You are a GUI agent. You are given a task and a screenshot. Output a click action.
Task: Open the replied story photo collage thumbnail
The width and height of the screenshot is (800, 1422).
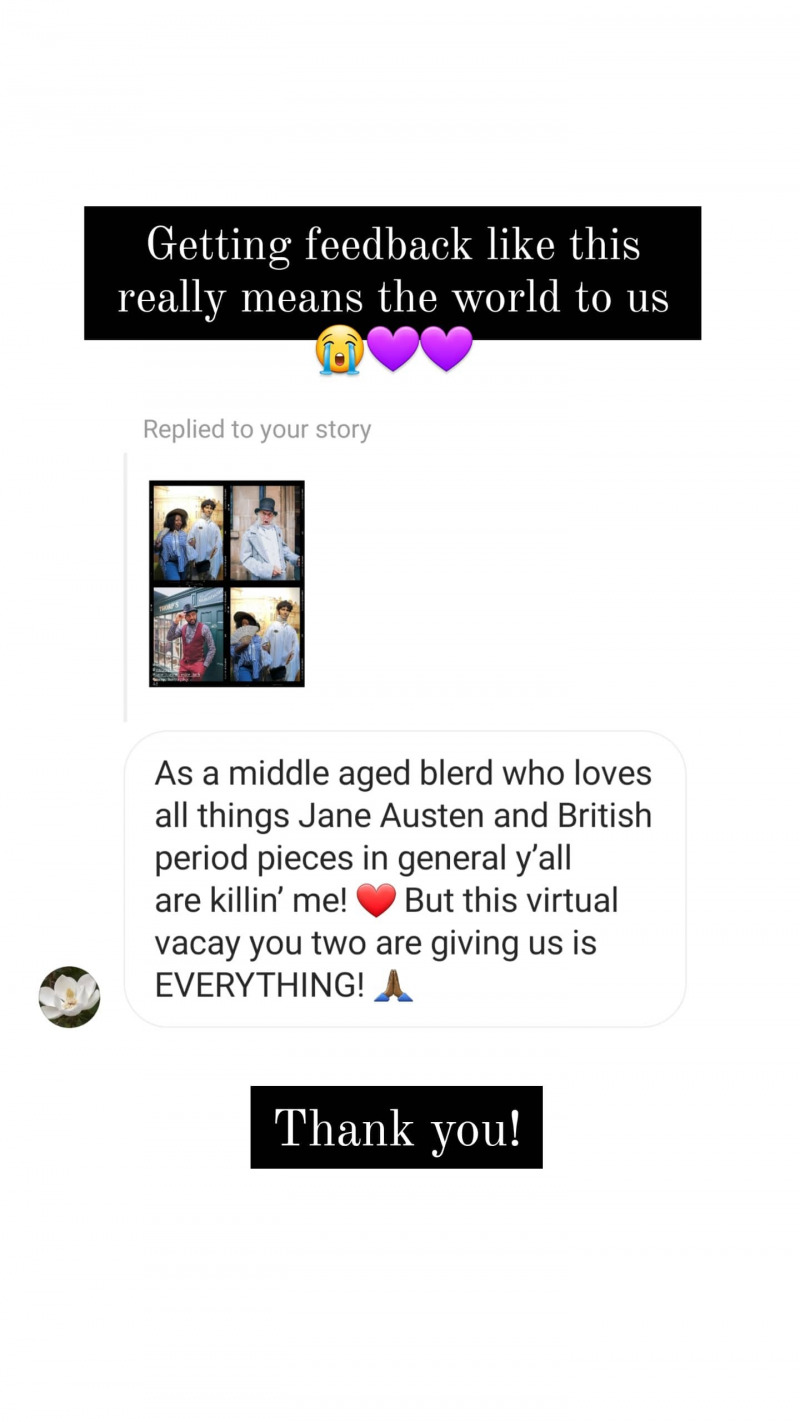click(226, 584)
